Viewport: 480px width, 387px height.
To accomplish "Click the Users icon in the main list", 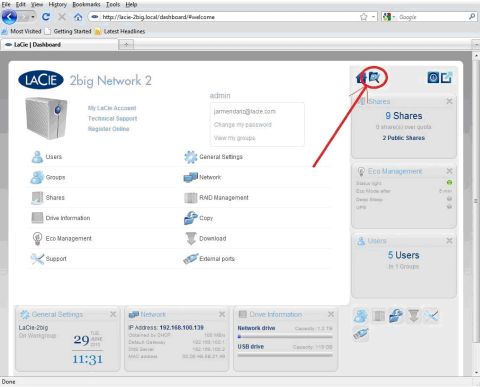I will pyautogui.click(x=37, y=157).
